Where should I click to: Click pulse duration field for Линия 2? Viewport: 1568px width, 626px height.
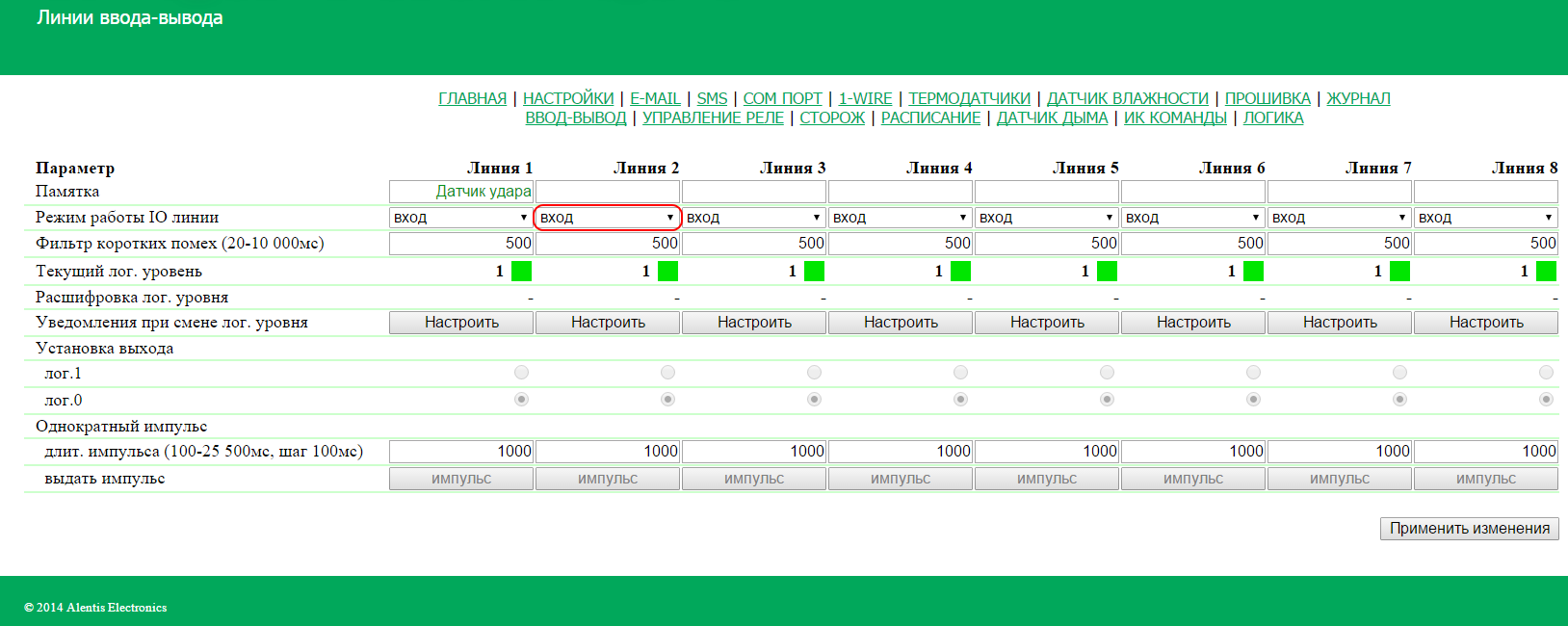(608, 451)
